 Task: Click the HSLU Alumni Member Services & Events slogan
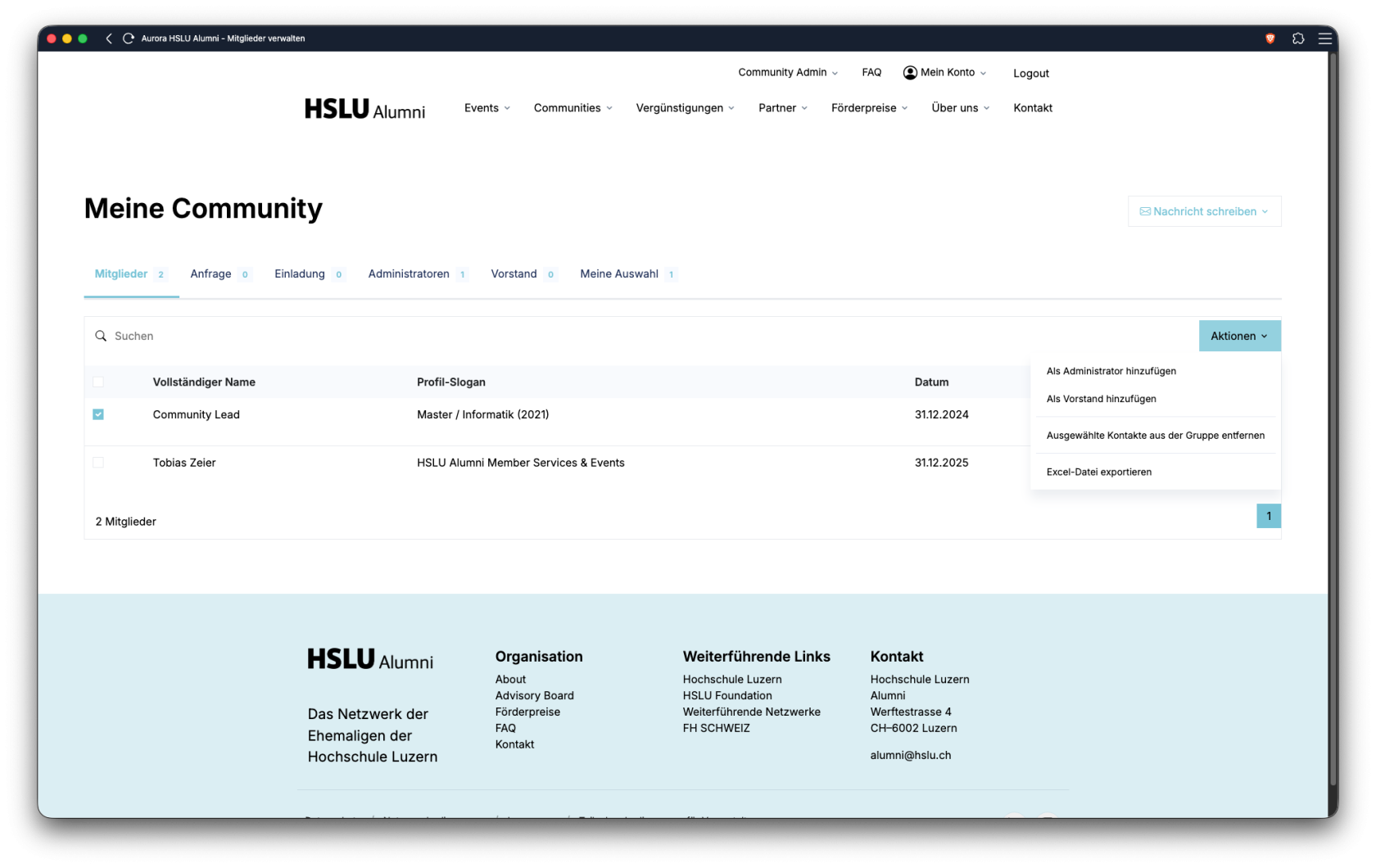point(521,463)
